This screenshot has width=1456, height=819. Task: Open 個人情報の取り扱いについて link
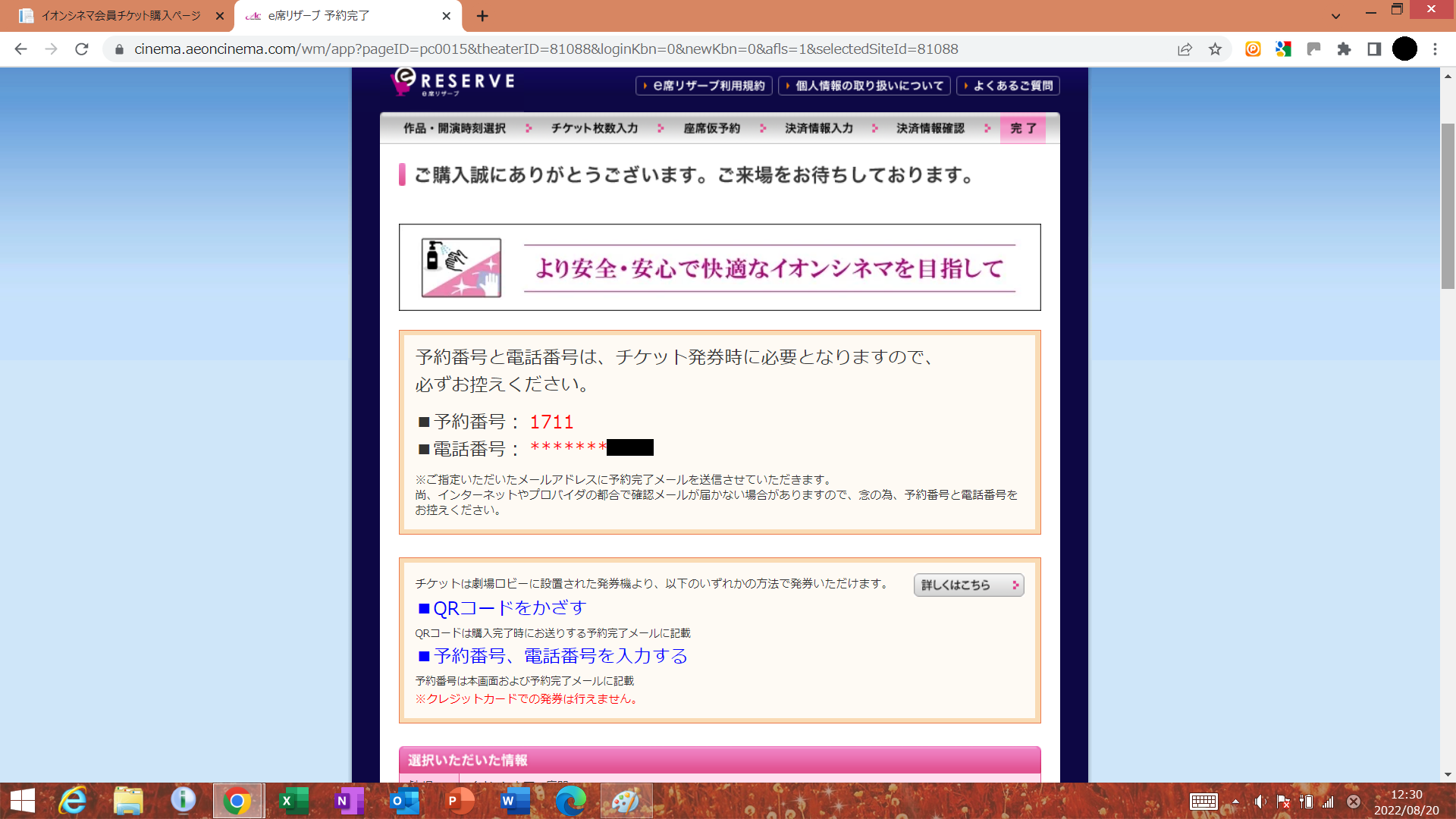click(x=864, y=86)
